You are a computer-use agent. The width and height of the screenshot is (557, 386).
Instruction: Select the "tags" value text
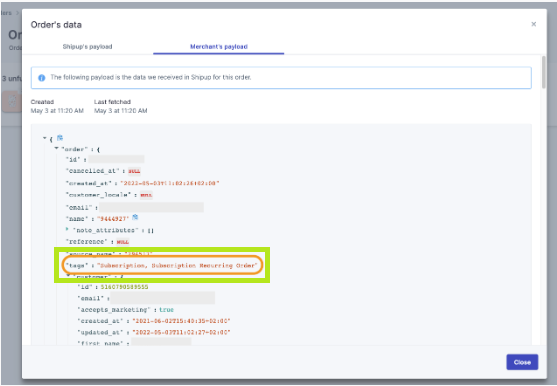177,265
